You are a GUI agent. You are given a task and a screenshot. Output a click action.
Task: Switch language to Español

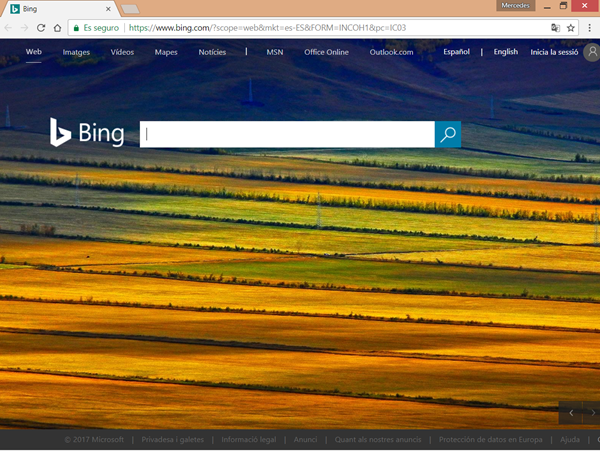tap(457, 52)
